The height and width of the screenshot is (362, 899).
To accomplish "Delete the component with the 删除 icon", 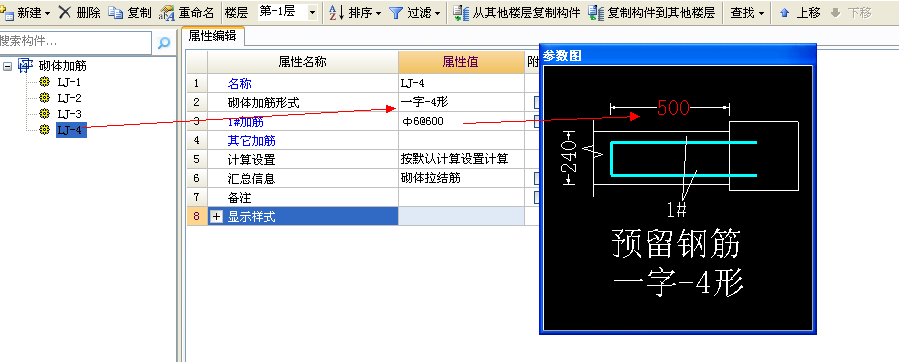I will (x=65, y=13).
